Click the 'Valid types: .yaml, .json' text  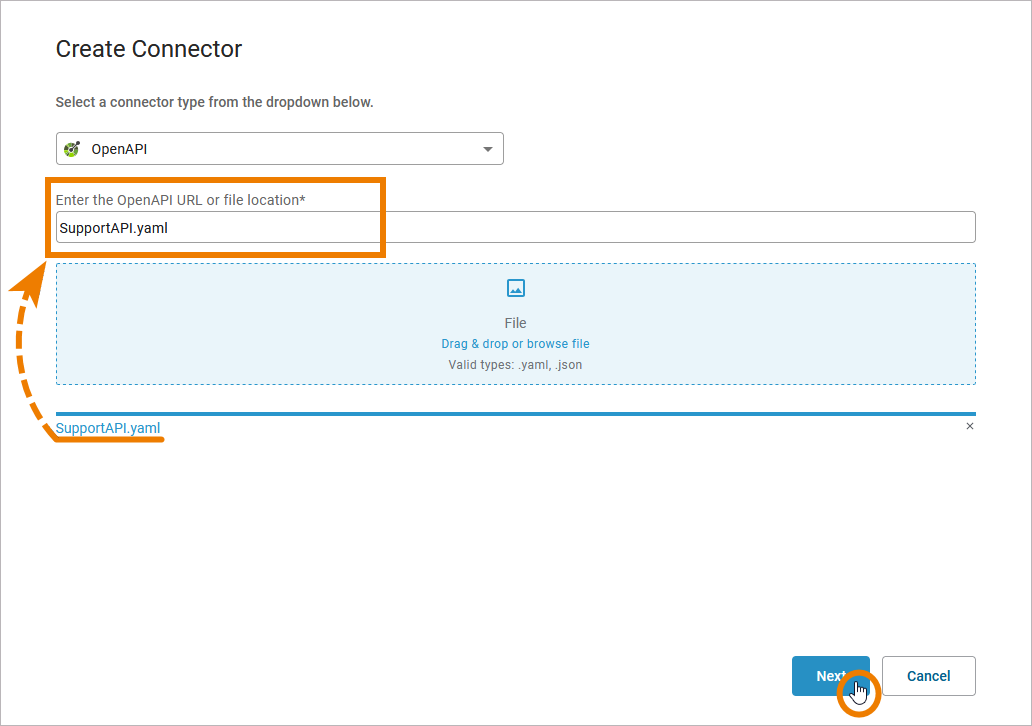pyautogui.click(x=515, y=365)
